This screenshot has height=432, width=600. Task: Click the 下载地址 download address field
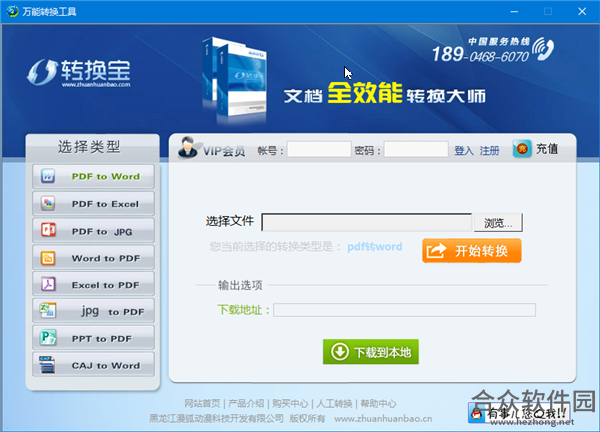404,310
